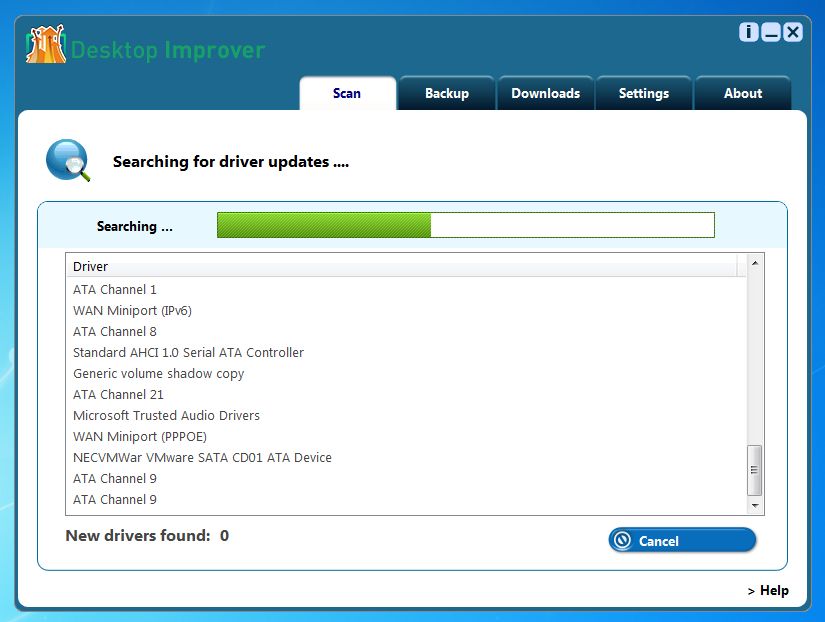
Task: Click the Searching for driver updates heading
Action: coord(230,162)
